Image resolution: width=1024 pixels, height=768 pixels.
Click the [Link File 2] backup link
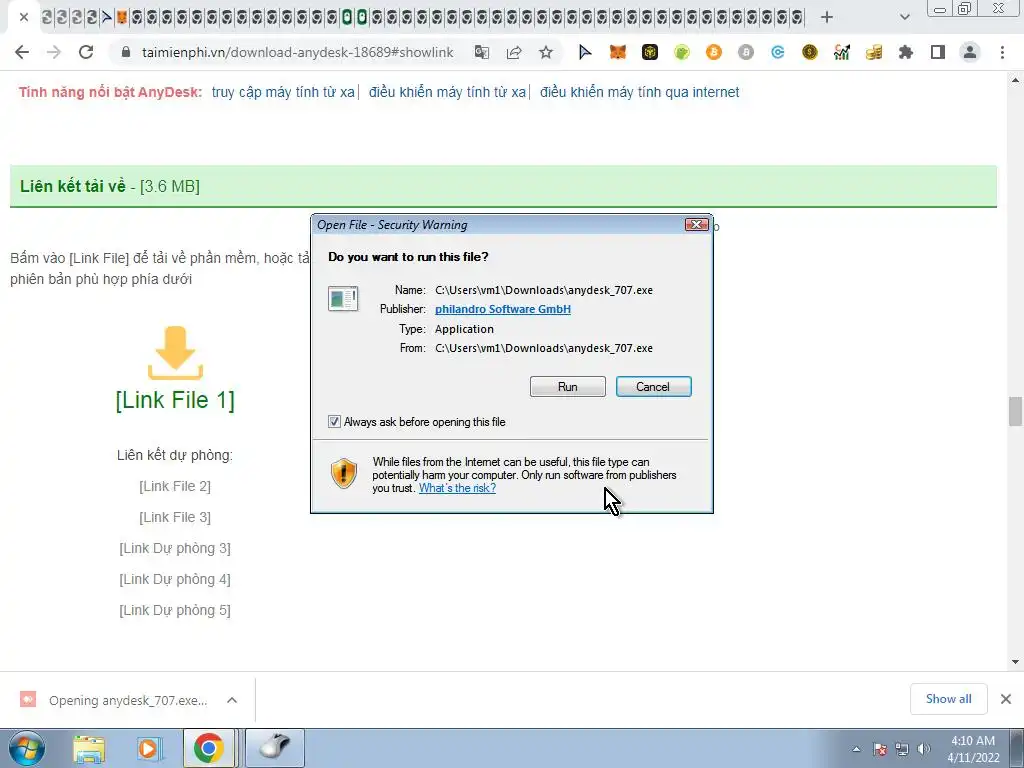pos(175,486)
